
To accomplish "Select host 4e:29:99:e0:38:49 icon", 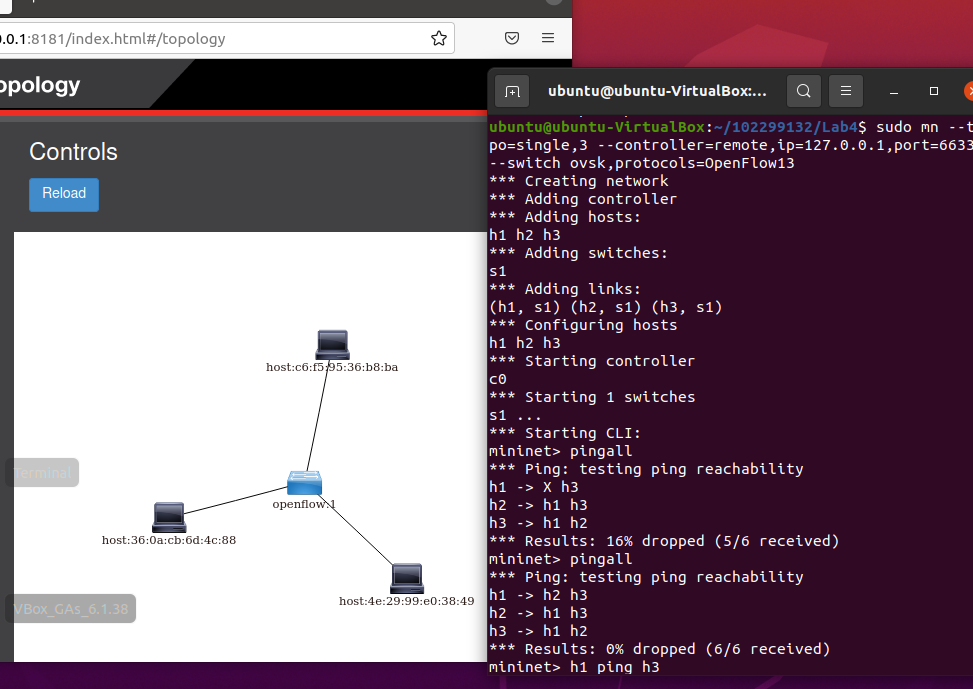I will 407,579.
